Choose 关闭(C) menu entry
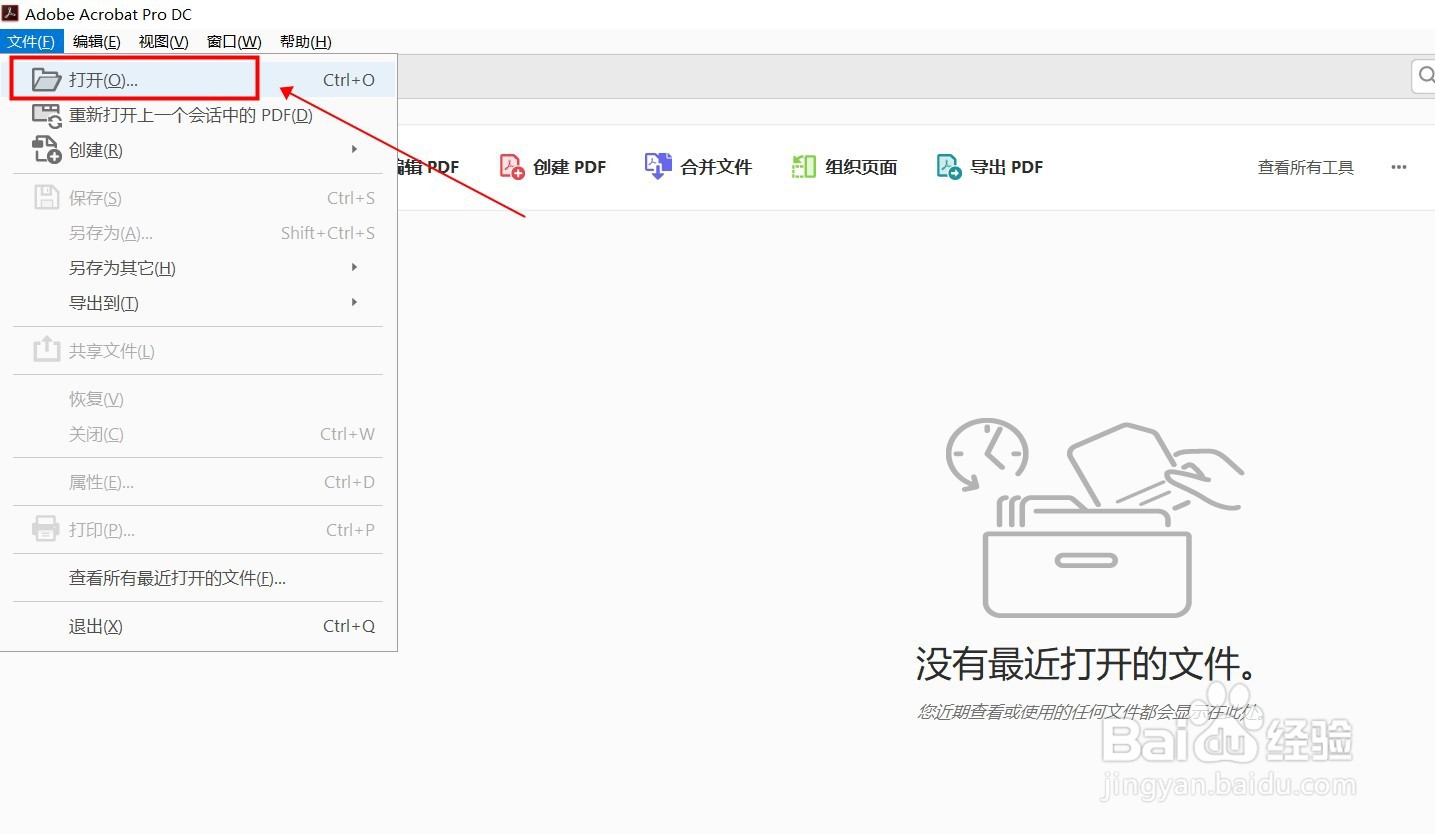 pos(198,434)
